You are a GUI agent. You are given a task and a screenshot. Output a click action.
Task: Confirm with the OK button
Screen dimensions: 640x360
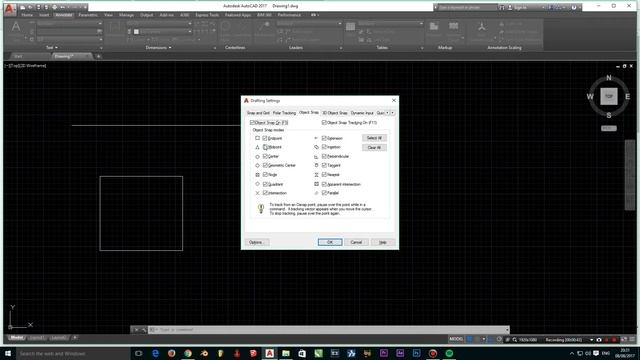pos(330,242)
